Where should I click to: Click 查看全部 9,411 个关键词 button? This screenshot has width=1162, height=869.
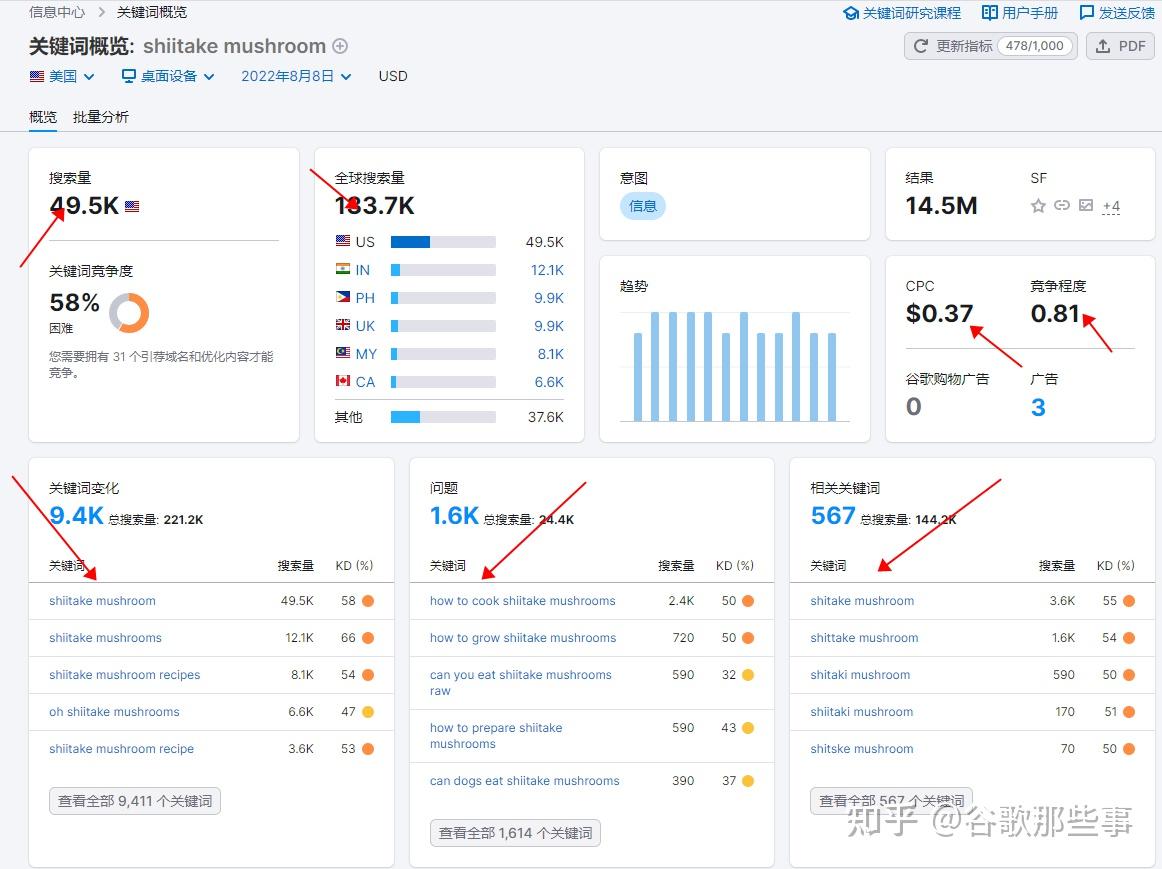[135, 801]
